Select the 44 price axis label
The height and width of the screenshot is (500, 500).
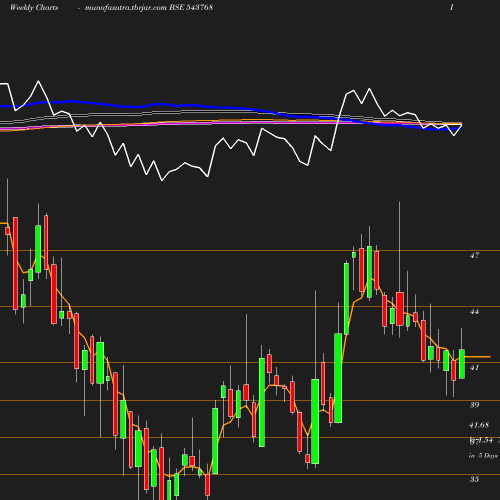[x=474, y=312]
